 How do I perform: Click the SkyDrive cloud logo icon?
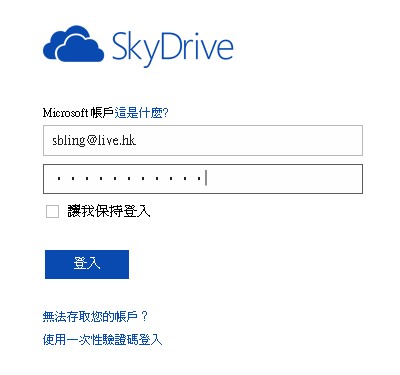point(74,44)
